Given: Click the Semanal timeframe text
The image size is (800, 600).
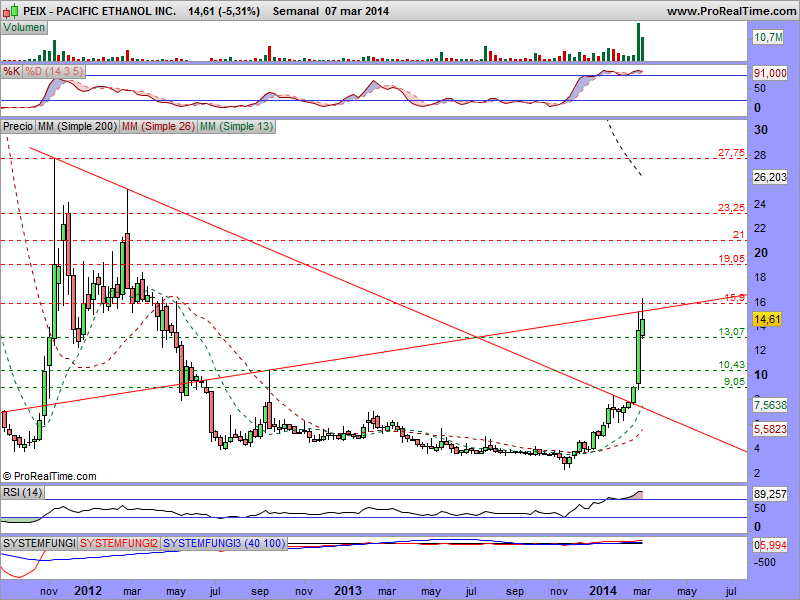Looking at the screenshot, I should (x=295, y=11).
